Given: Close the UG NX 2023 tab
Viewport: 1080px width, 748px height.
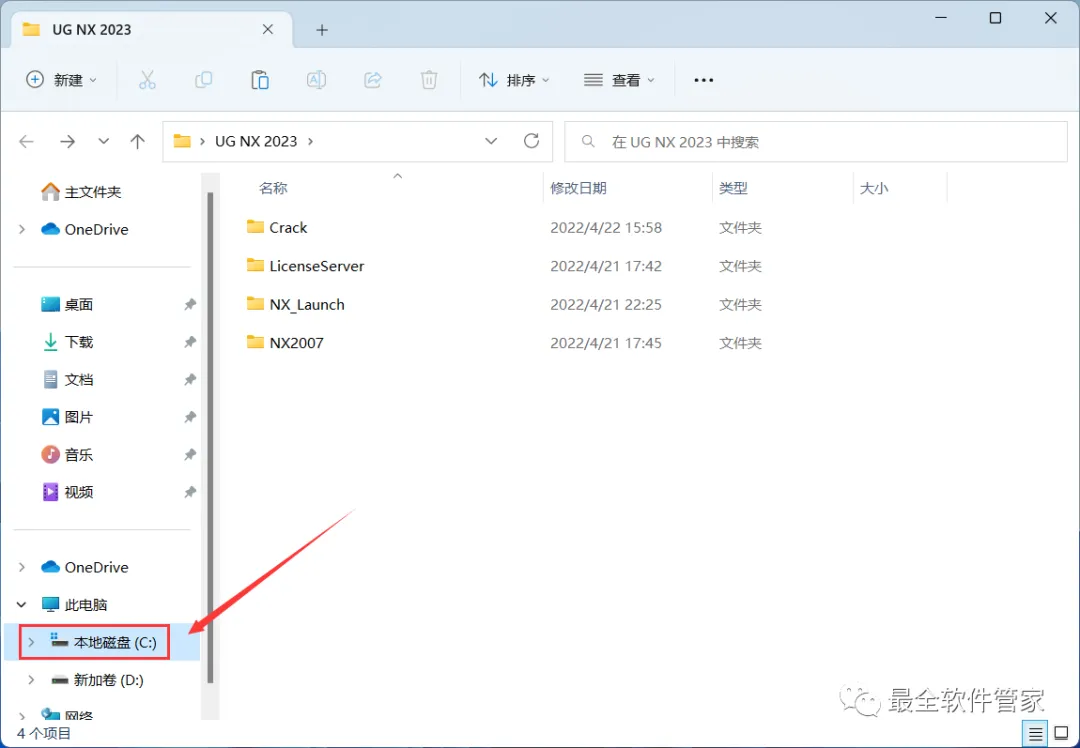Looking at the screenshot, I should (x=268, y=30).
